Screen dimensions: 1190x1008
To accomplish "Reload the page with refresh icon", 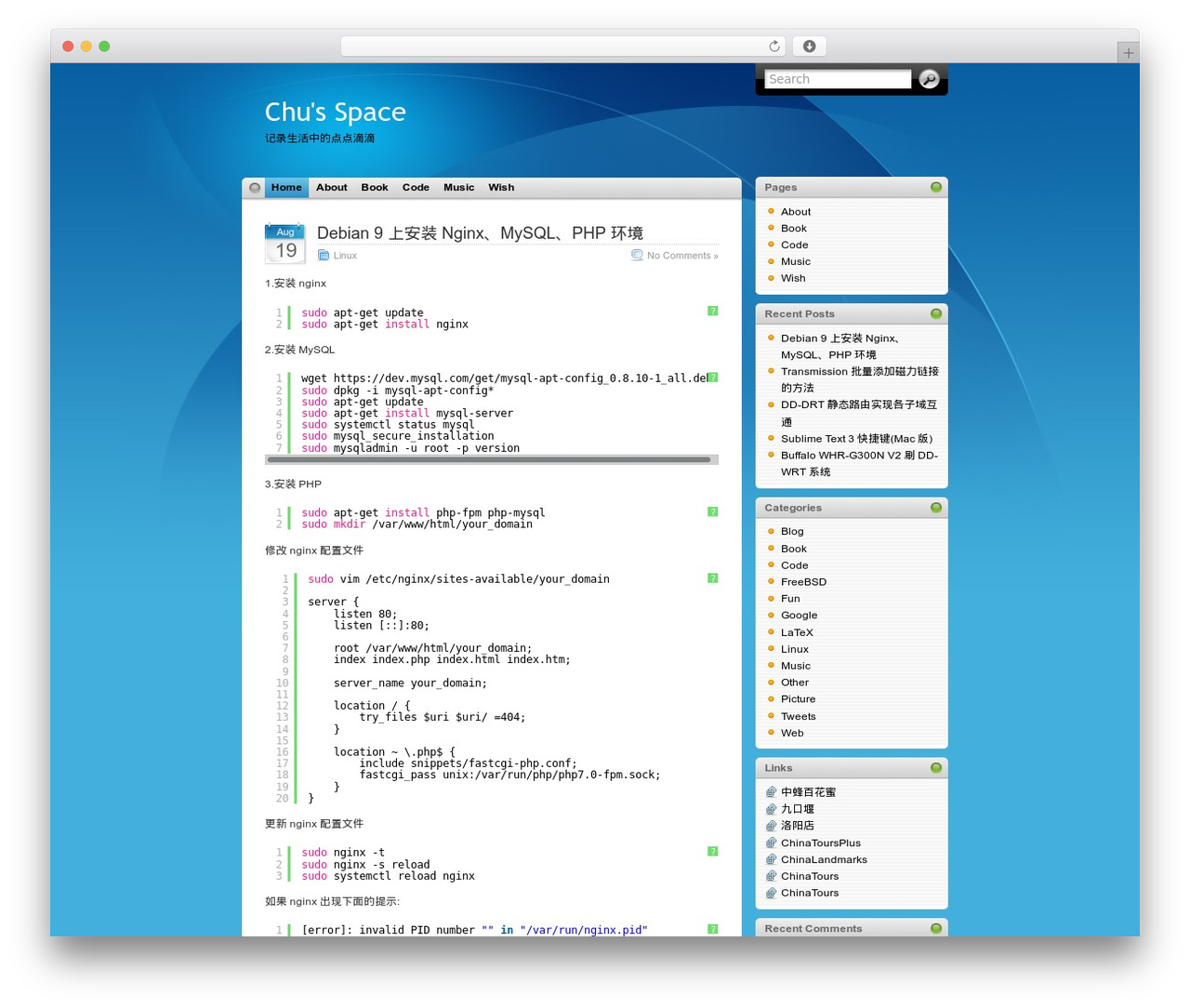I will (x=774, y=46).
